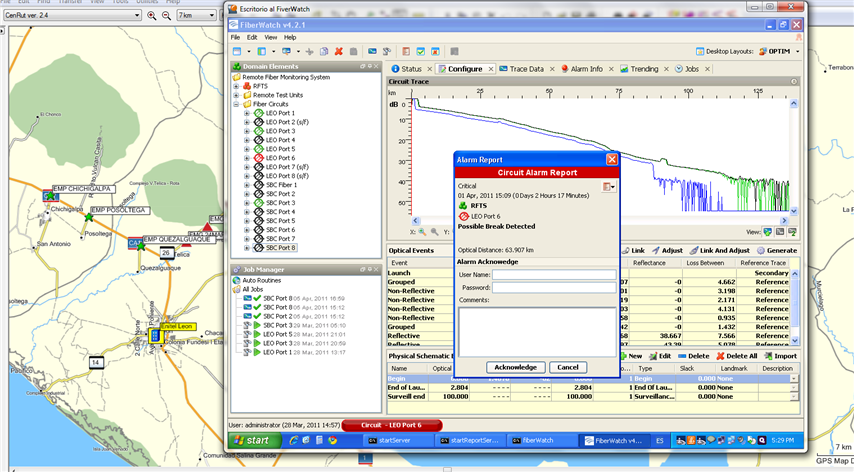Screen dimensions: 854x472
Task: Open Chrome from taskbar quick launch
Action: point(333,440)
